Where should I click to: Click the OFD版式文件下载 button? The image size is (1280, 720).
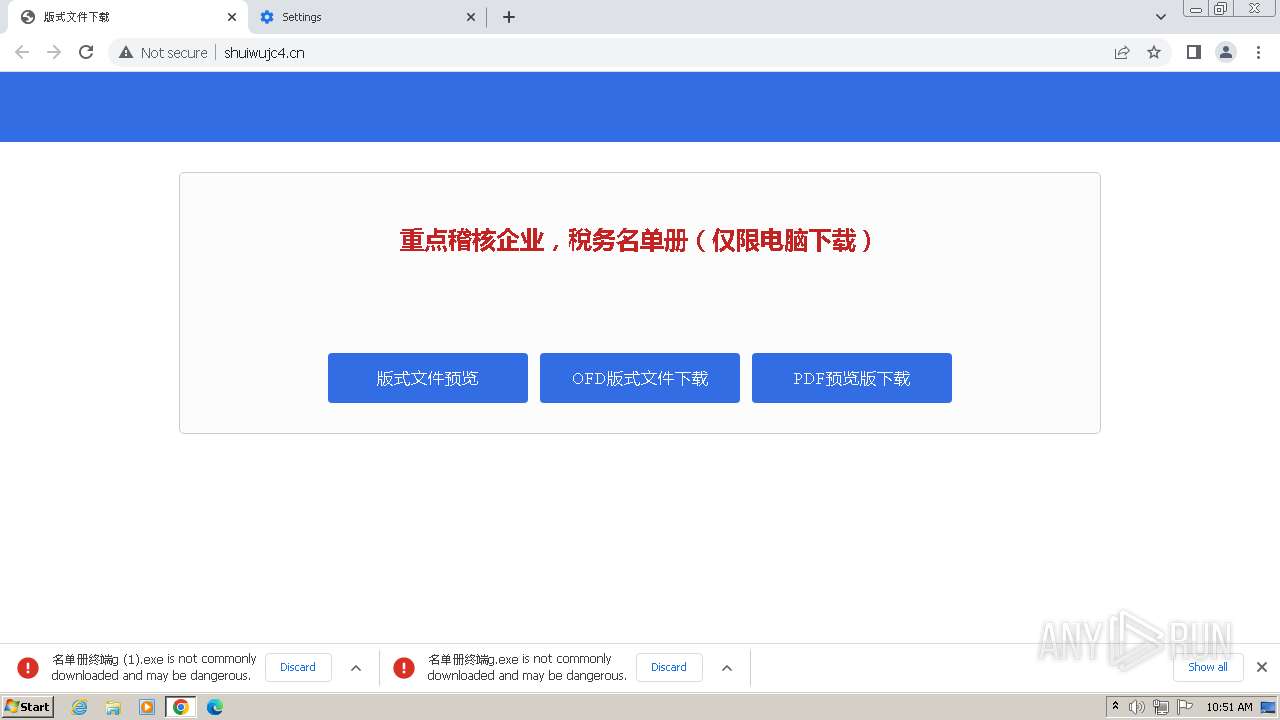pos(640,378)
